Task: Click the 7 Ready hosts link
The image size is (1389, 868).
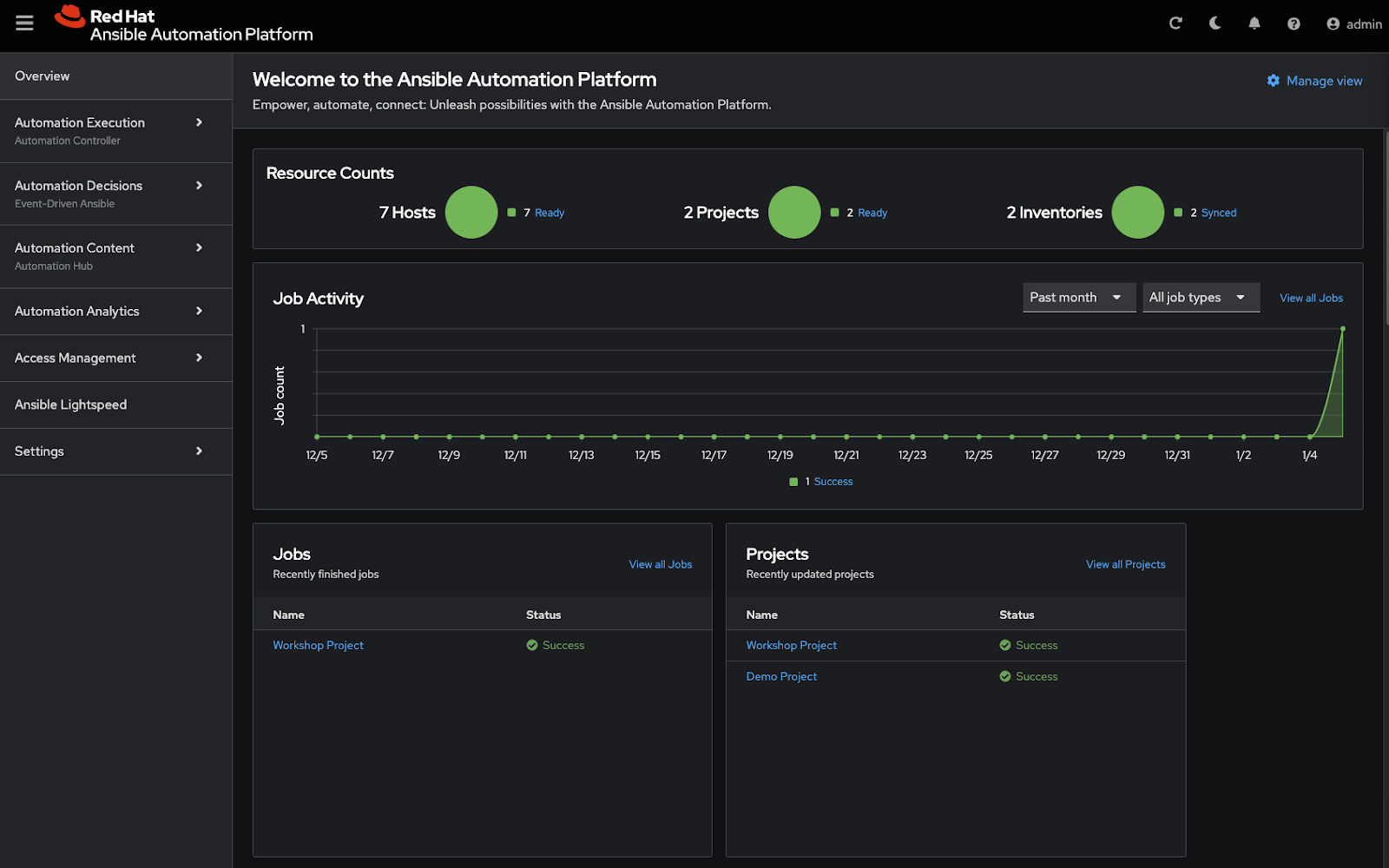Action: 549,213
